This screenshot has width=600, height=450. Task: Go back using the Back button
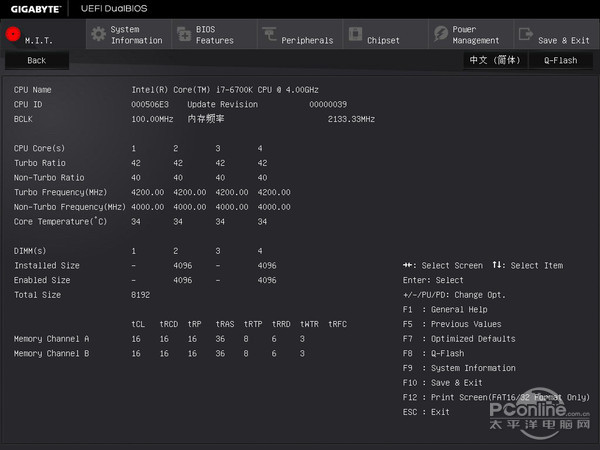[x=37, y=60]
